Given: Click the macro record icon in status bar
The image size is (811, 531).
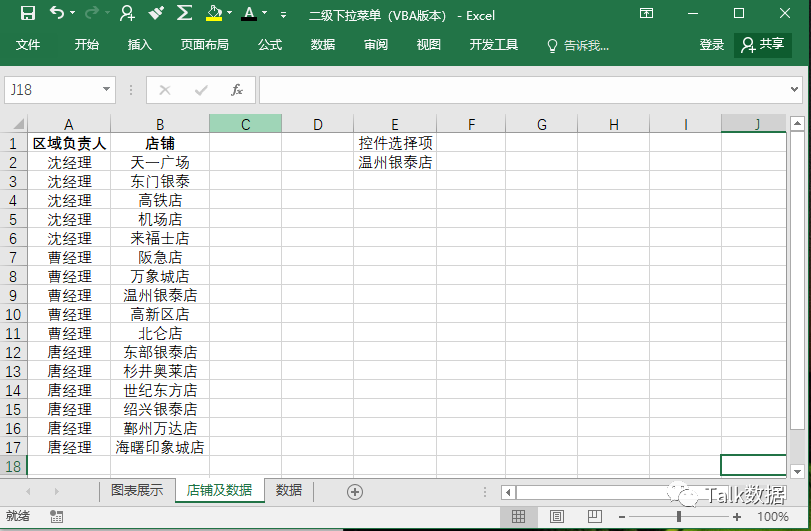Looking at the screenshot, I should pos(56,517).
